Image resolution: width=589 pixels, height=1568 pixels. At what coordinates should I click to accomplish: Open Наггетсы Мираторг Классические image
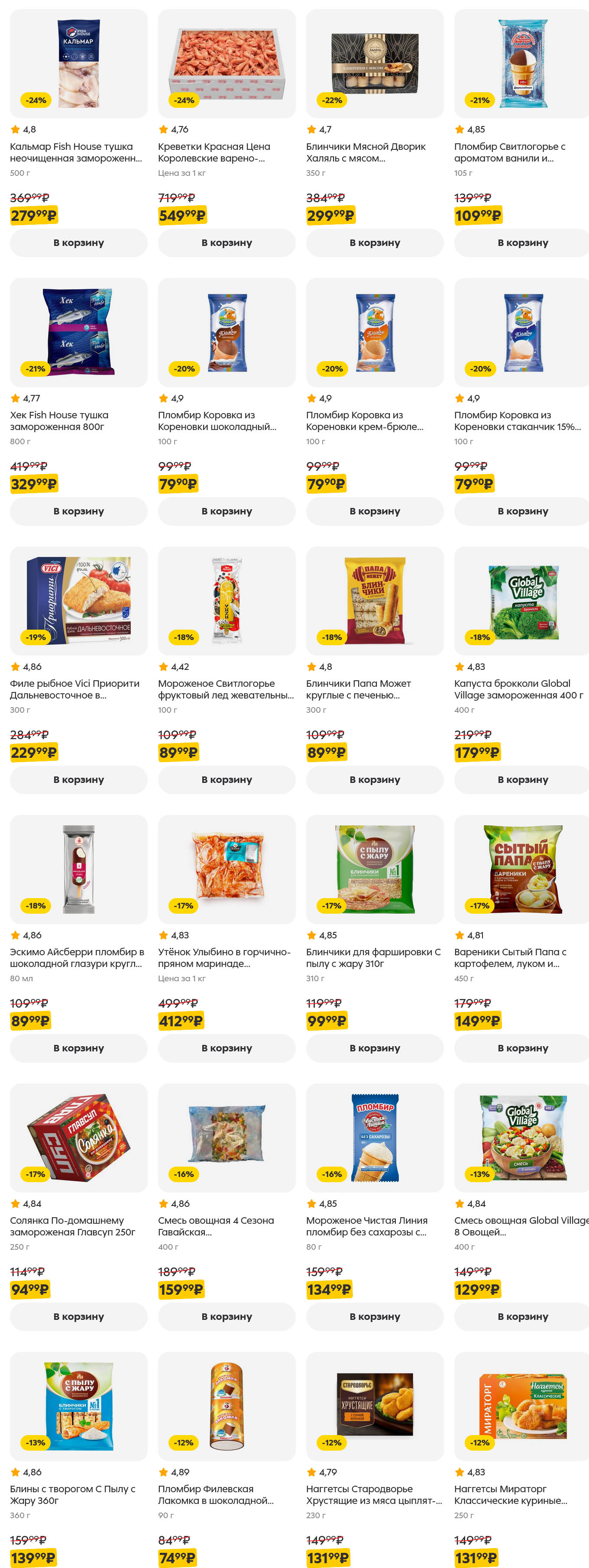(522, 1406)
